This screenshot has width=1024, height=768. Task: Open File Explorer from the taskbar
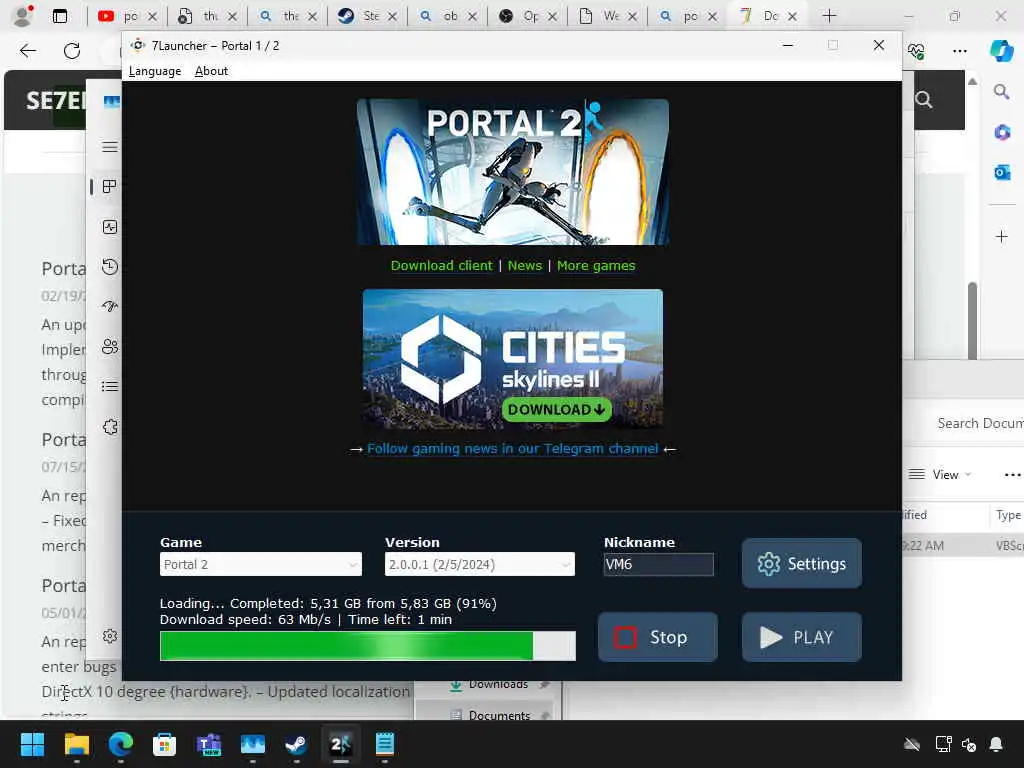76,744
